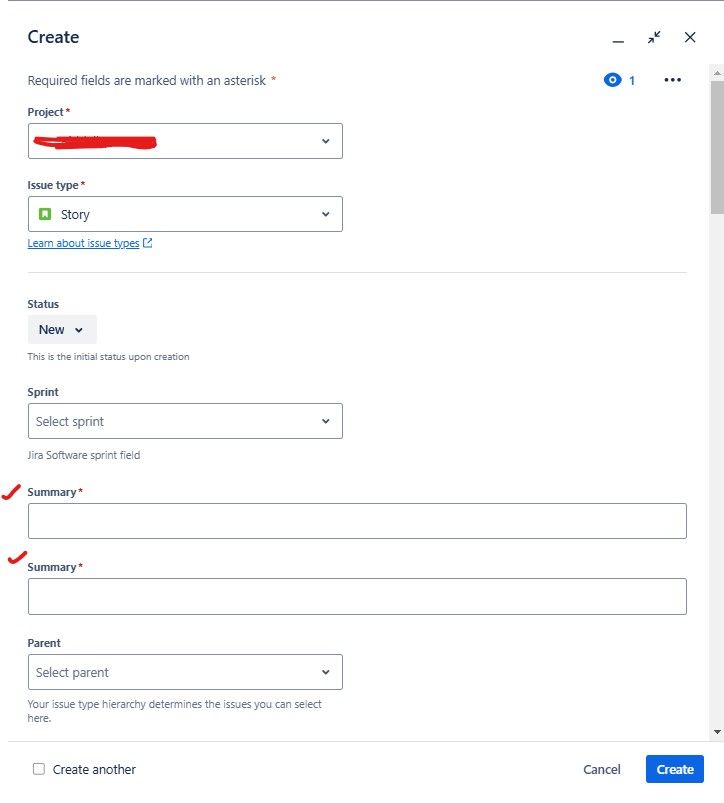Screen dimensions: 724x803
Task: Click the first Summary input field
Action: pyautogui.click(x=357, y=520)
